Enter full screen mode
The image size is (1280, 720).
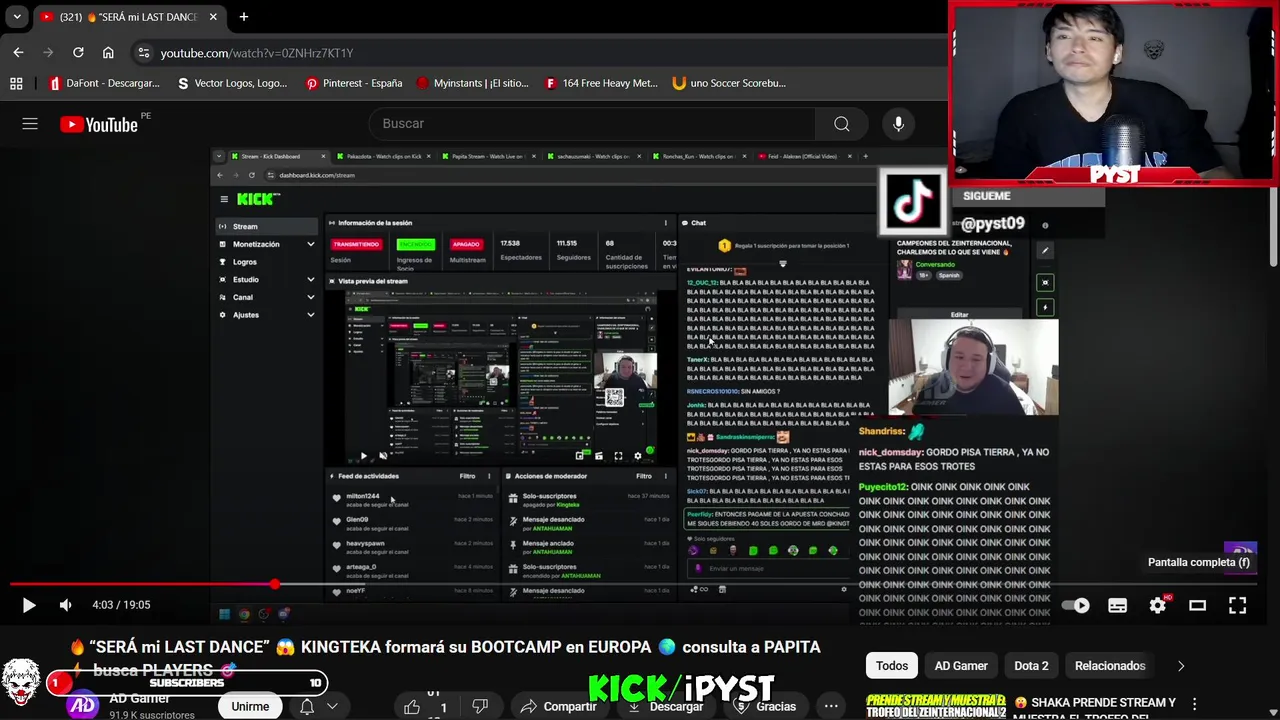pos(1237,605)
